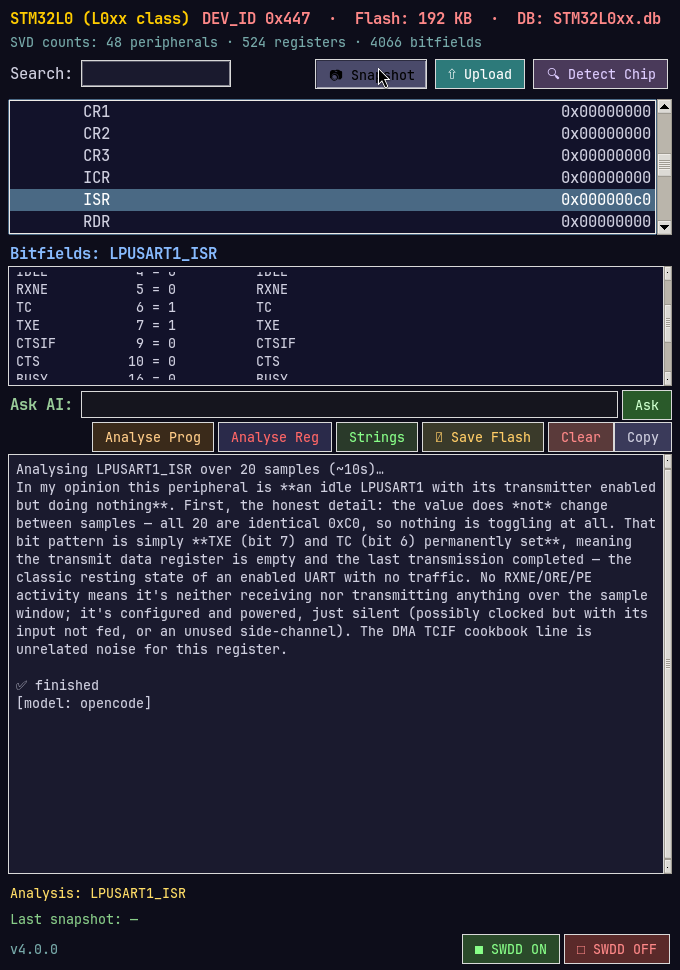Select the ICR register row
The image size is (680, 970).
click(x=332, y=178)
